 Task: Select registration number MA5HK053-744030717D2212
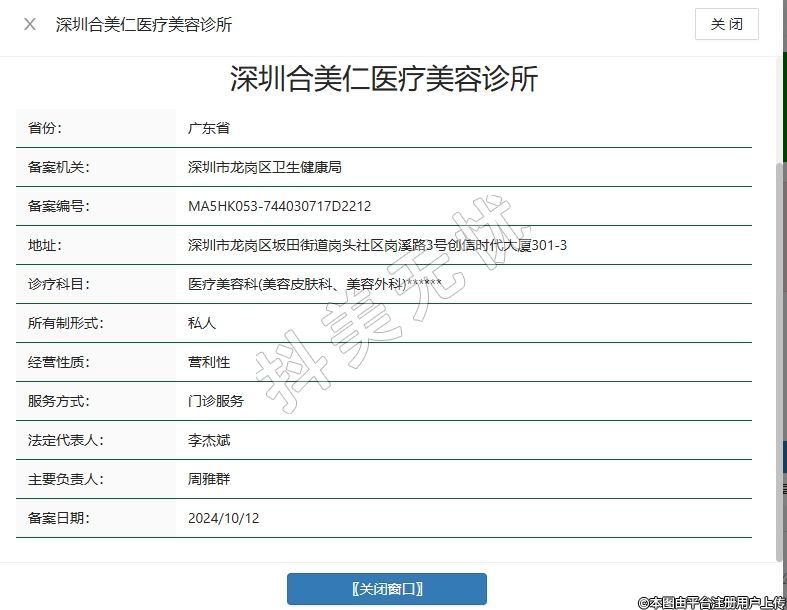tap(279, 207)
